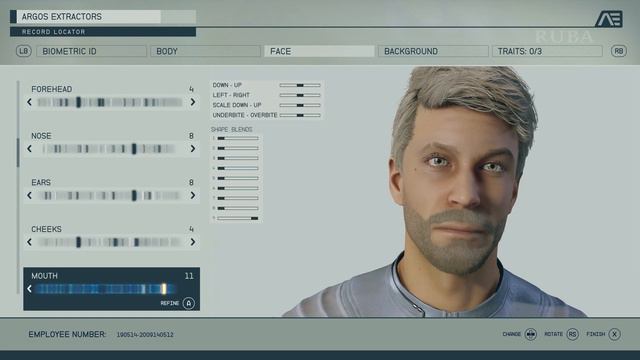
Task: Click the RB bumper icon
Action: pyautogui.click(x=618, y=51)
